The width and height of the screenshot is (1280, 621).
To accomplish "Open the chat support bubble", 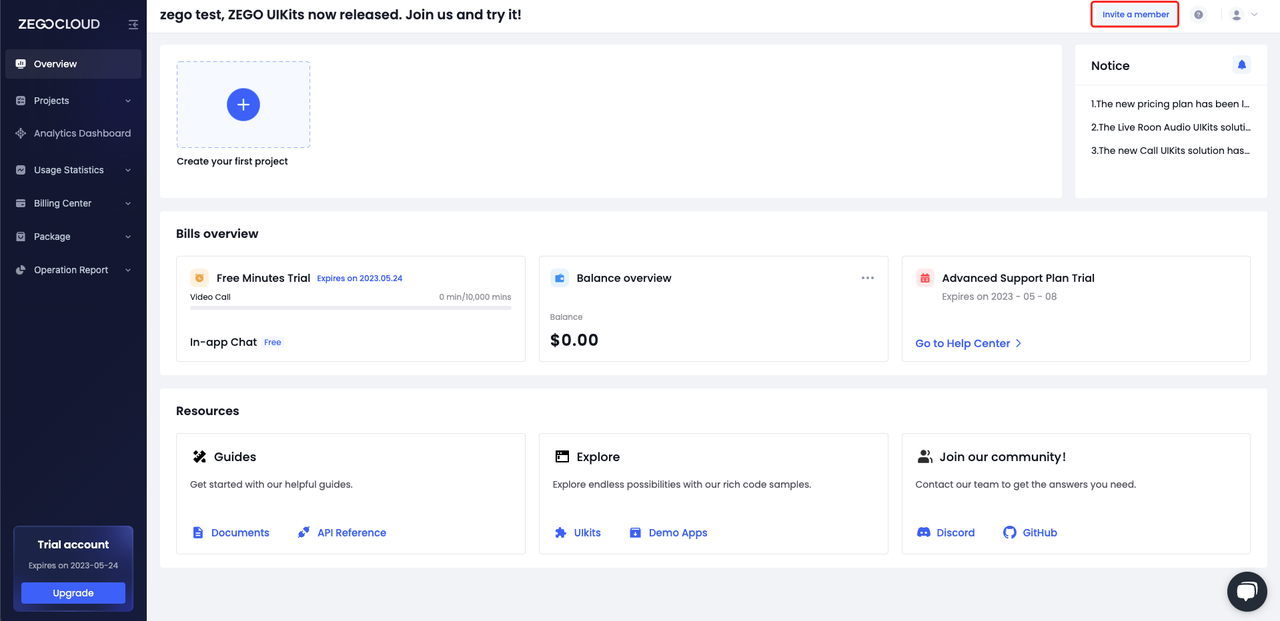I will 1246,592.
